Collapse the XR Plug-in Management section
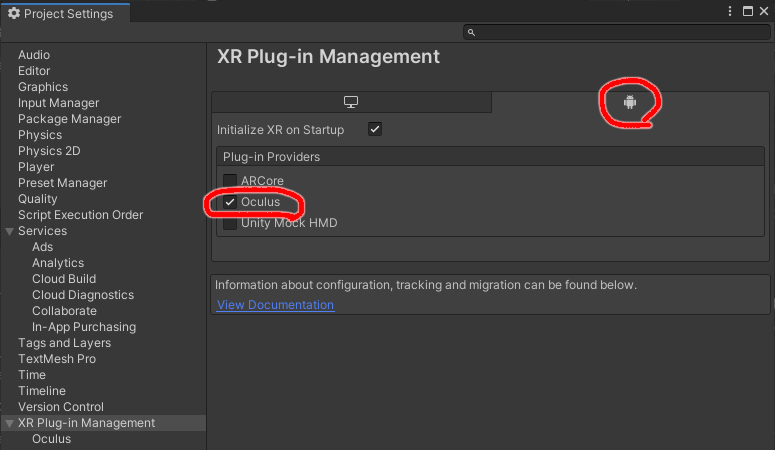Image resolution: width=775 pixels, height=450 pixels. click(9, 423)
